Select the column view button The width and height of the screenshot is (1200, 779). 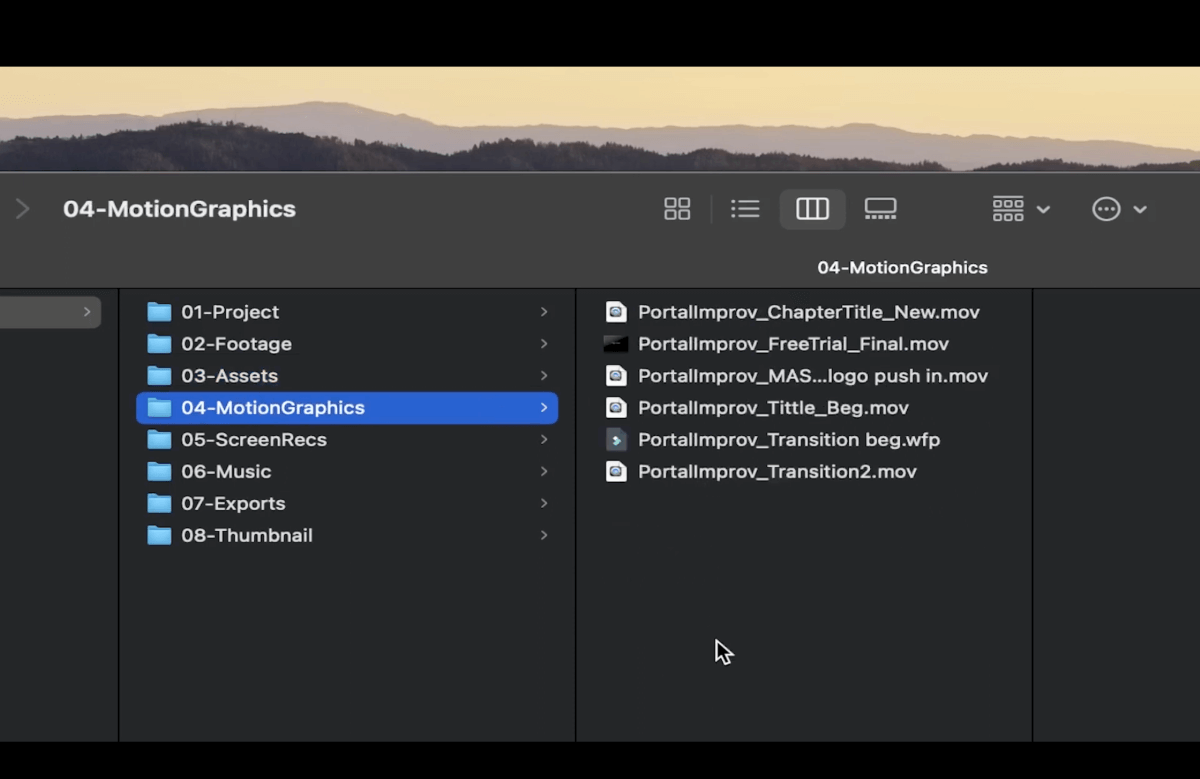812,209
